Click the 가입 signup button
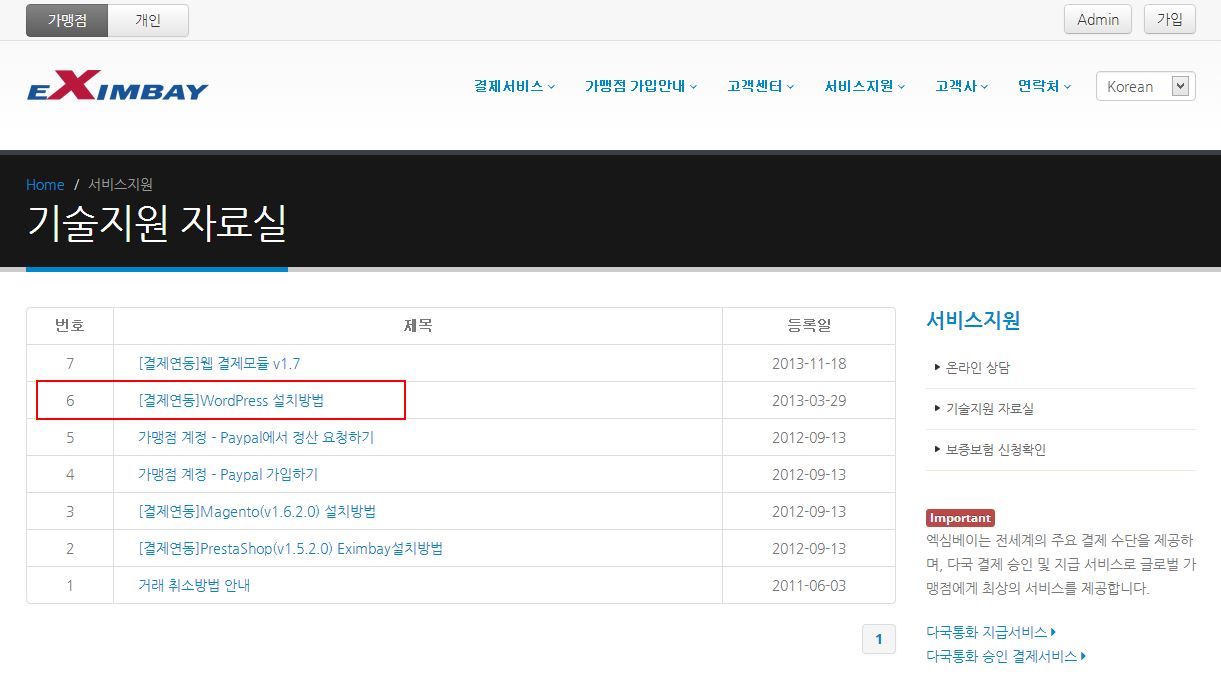This screenshot has width=1221, height=680. (1169, 19)
